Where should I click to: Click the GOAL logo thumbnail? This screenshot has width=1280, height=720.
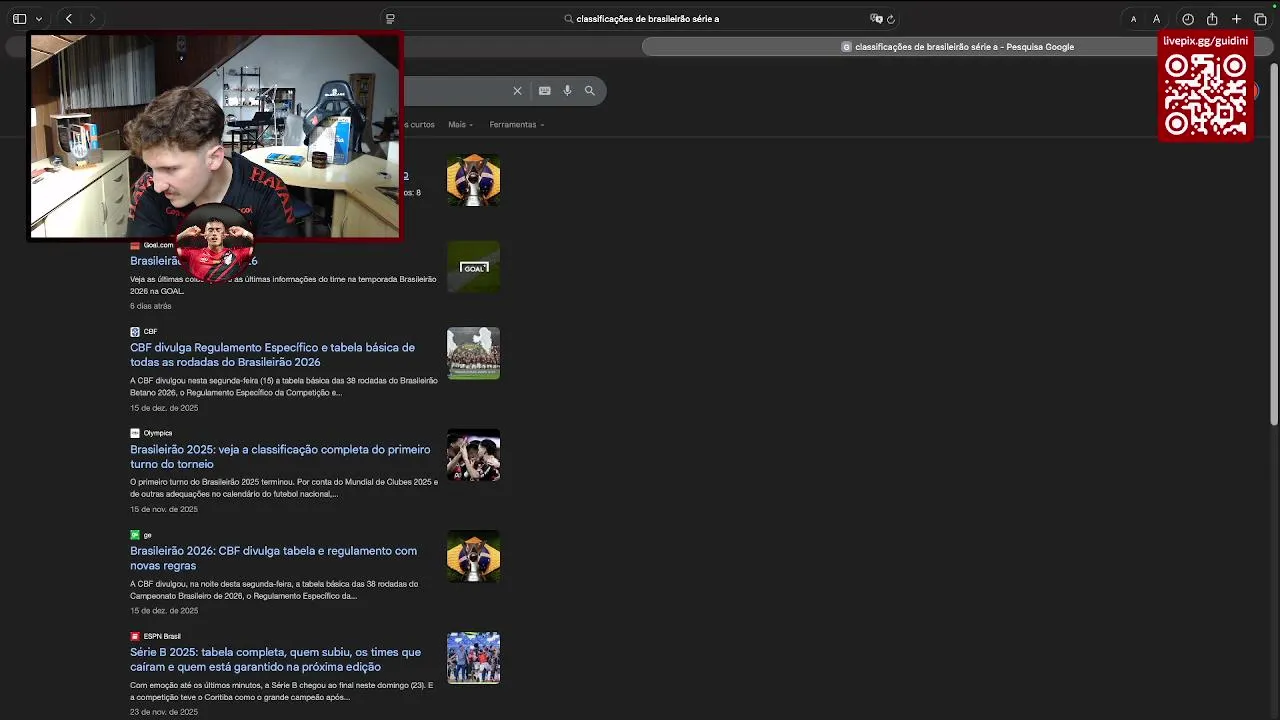click(x=473, y=267)
